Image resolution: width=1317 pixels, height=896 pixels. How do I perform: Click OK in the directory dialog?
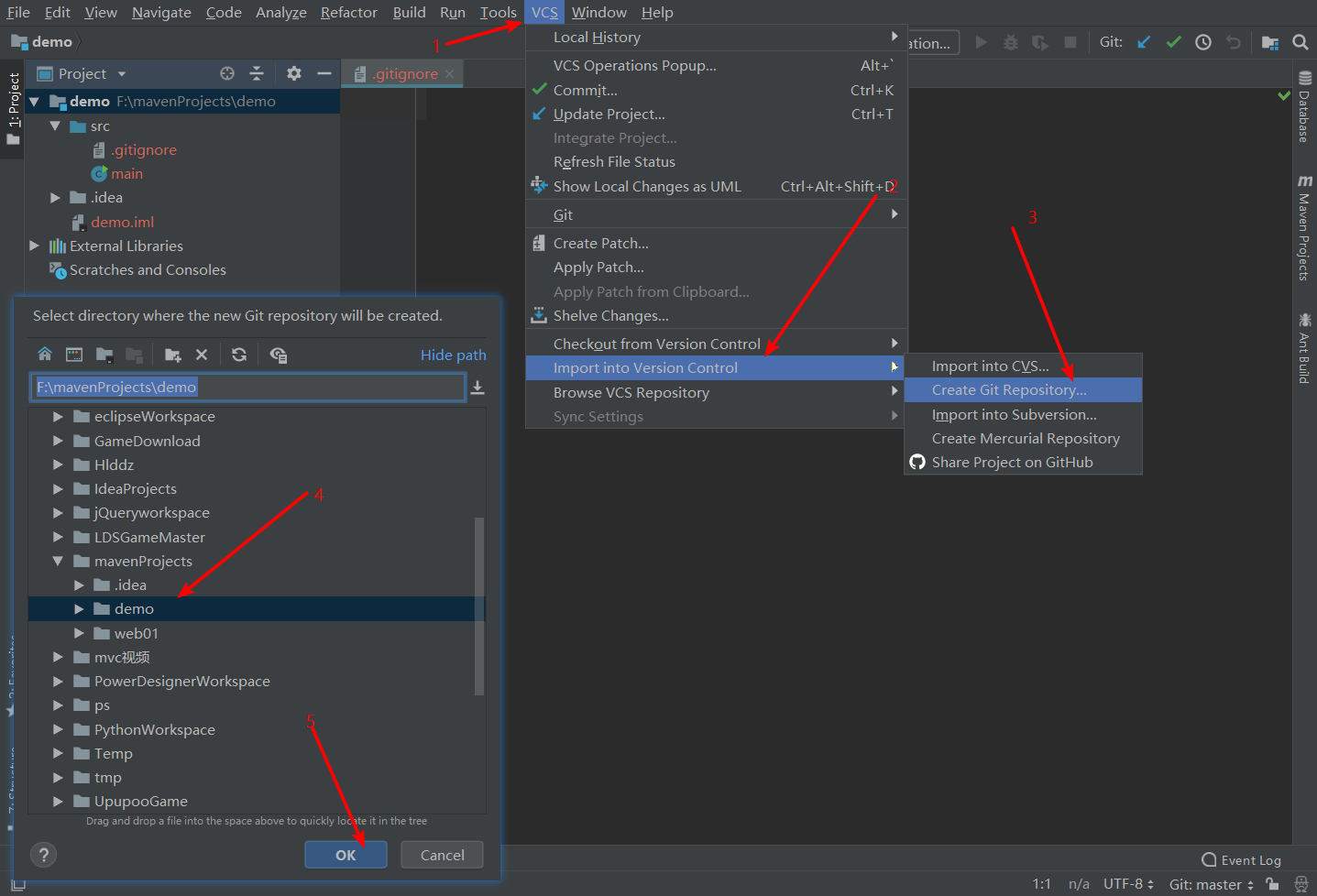(x=346, y=855)
